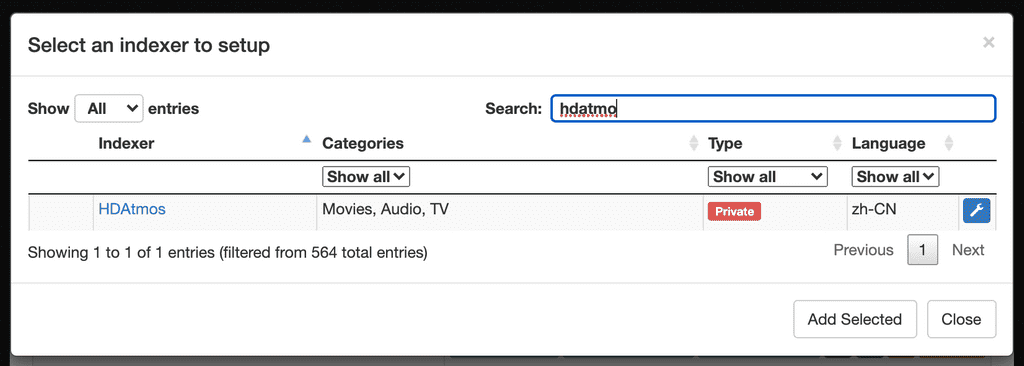Click the red Private type badge

click(x=735, y=211)
